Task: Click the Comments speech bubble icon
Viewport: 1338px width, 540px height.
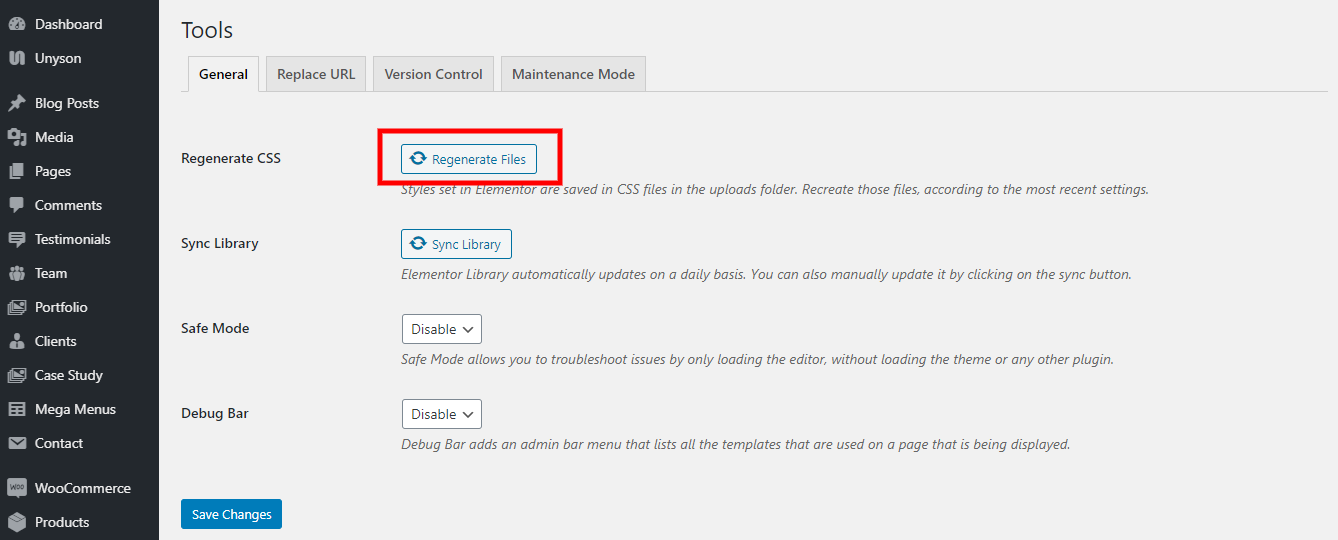Action: [x=17, y=205]
